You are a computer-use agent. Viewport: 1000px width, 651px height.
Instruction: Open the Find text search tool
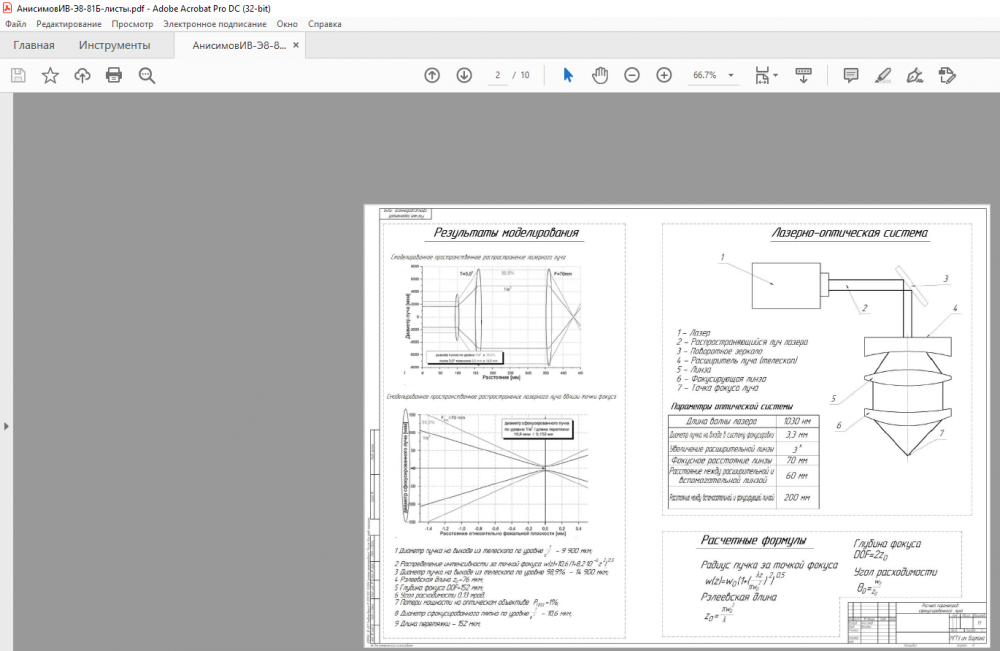147,75
